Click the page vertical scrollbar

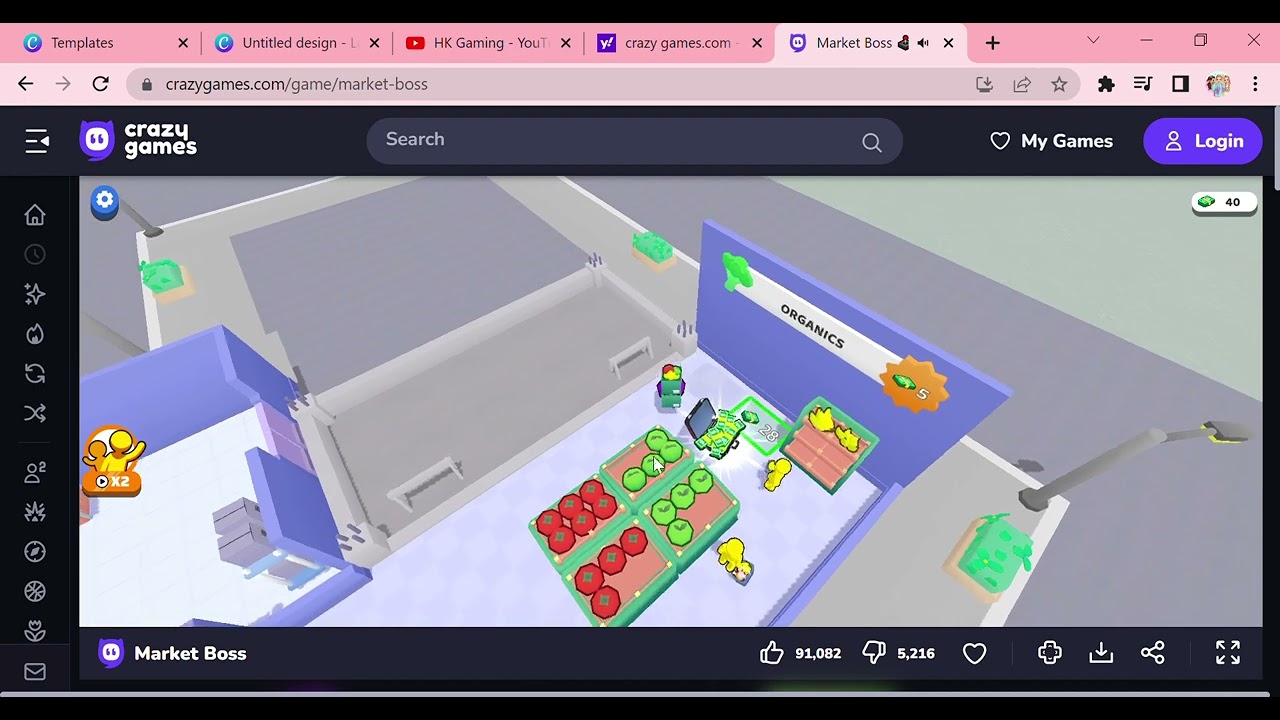coord(1275,148)
